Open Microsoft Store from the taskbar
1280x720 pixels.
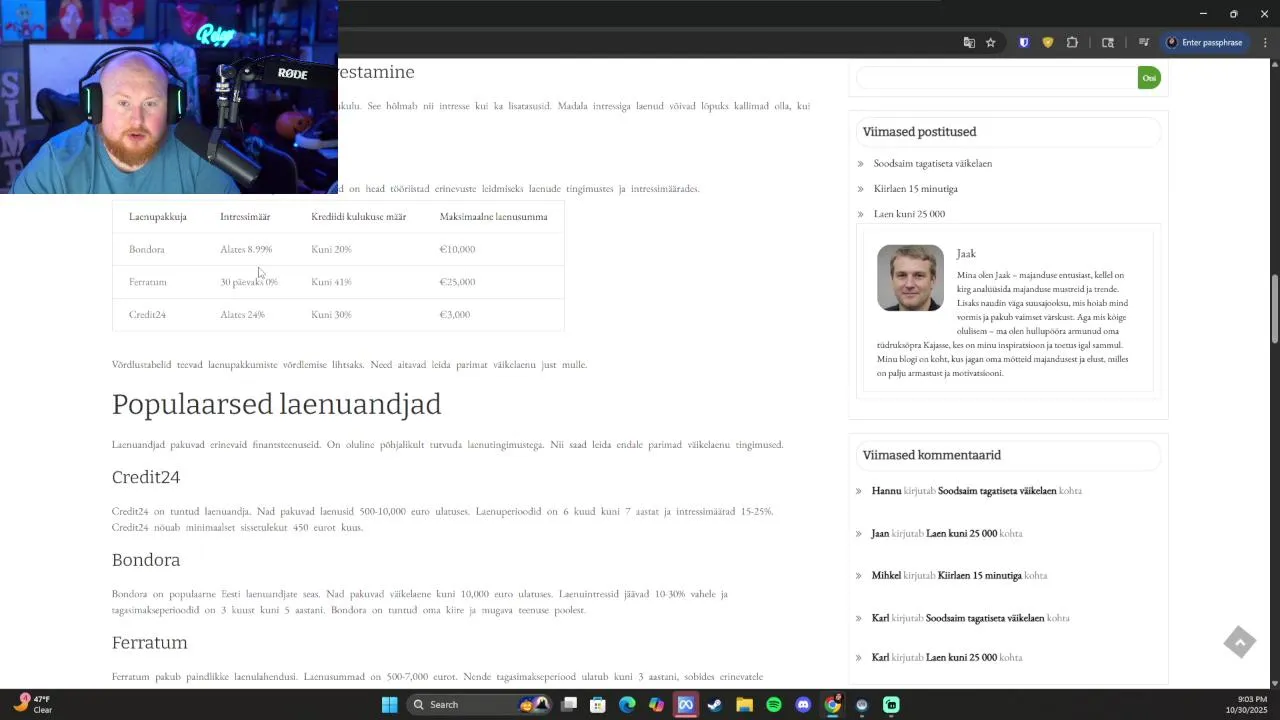[x=597, y=705]
